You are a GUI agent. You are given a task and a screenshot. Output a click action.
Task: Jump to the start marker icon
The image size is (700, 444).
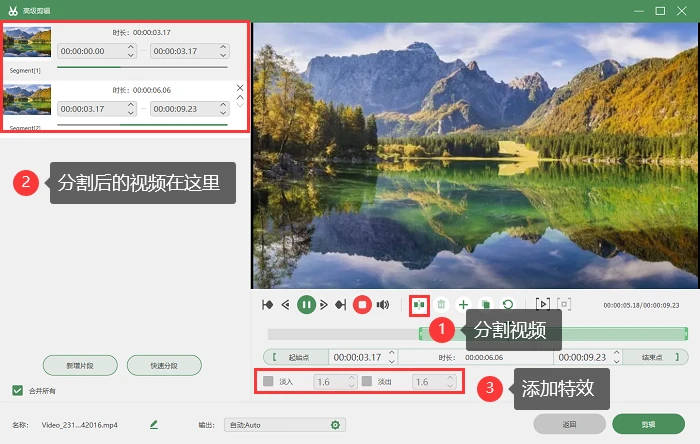(268, 305)
